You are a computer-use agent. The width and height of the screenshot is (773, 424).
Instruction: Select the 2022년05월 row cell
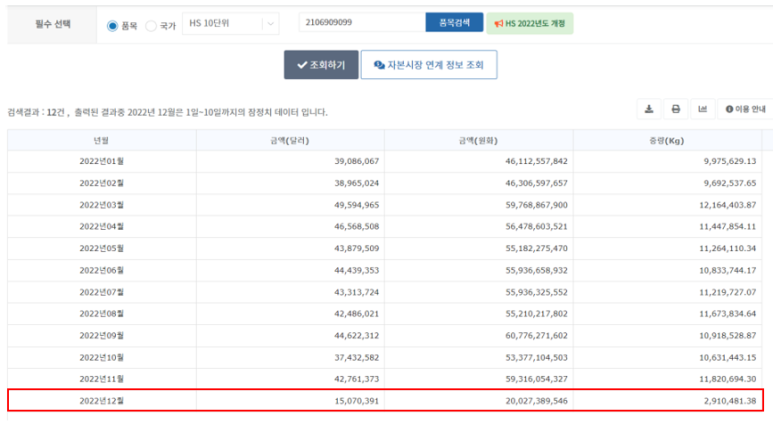point(102,248)
